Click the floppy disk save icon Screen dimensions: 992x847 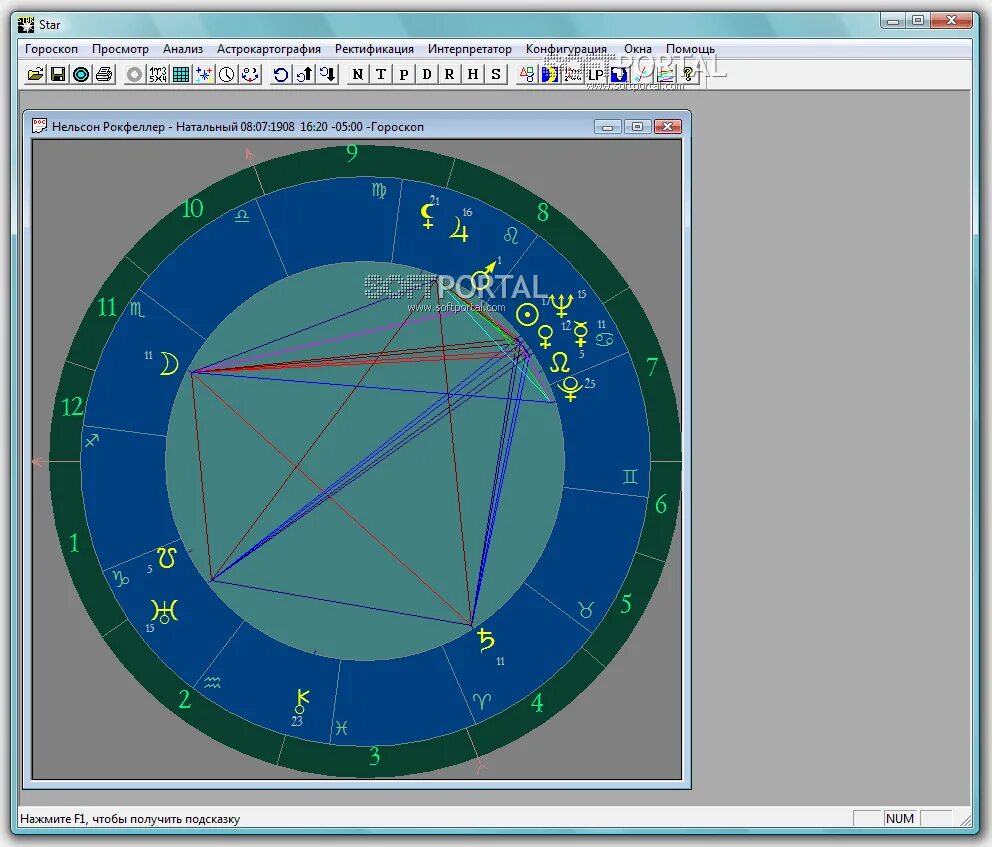pos(58,75)
